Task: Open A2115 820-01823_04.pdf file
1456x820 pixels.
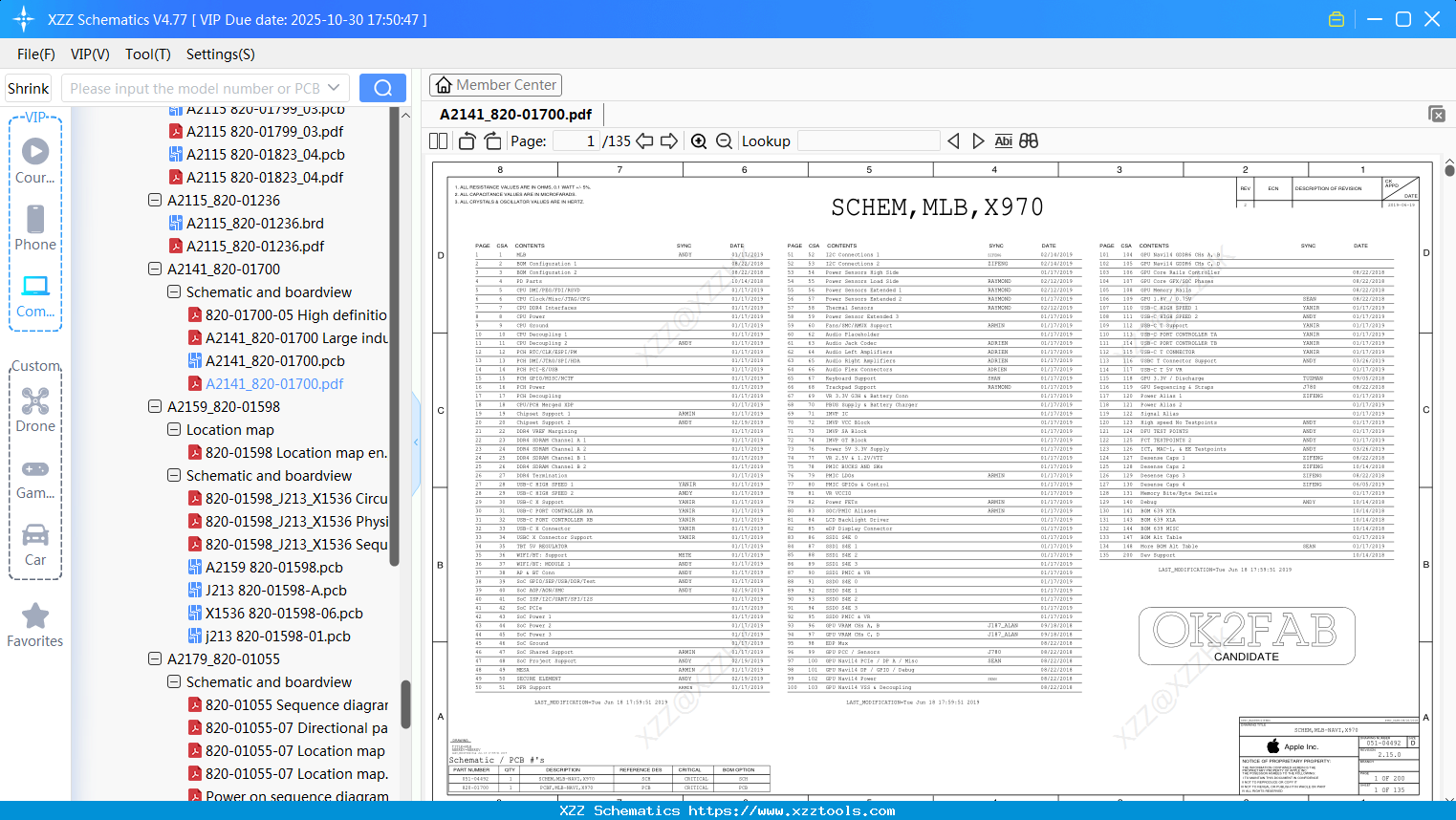Action: [265, 178]
